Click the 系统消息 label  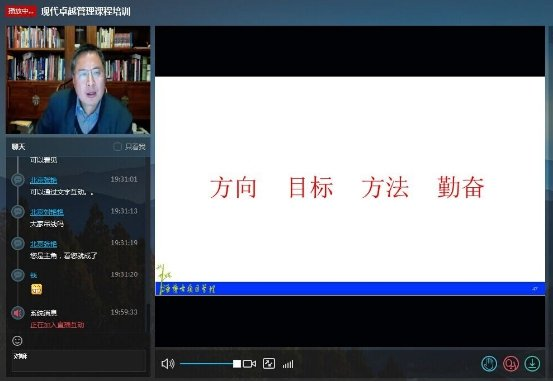[x=43, y=313]
